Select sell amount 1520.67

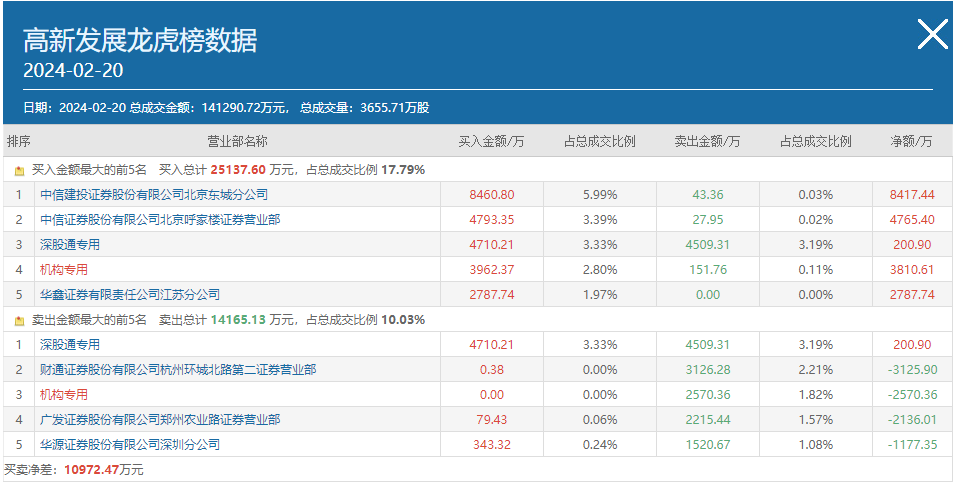click(x=707, y=445)
